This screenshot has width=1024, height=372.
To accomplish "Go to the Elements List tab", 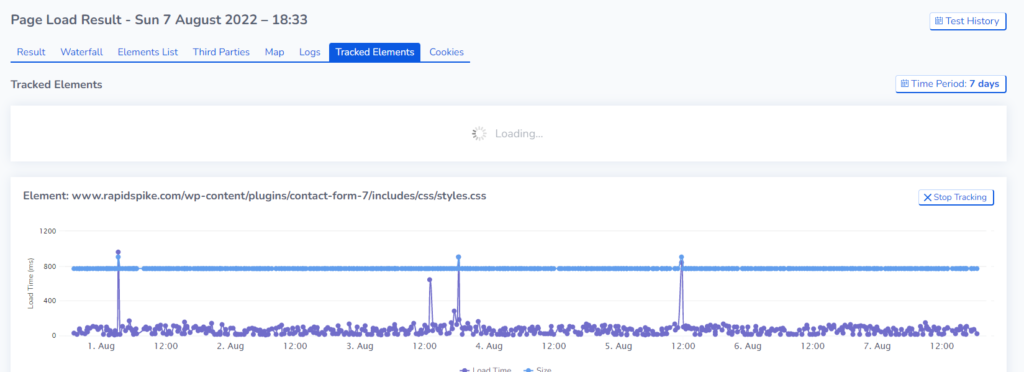I will click(148, 52).
